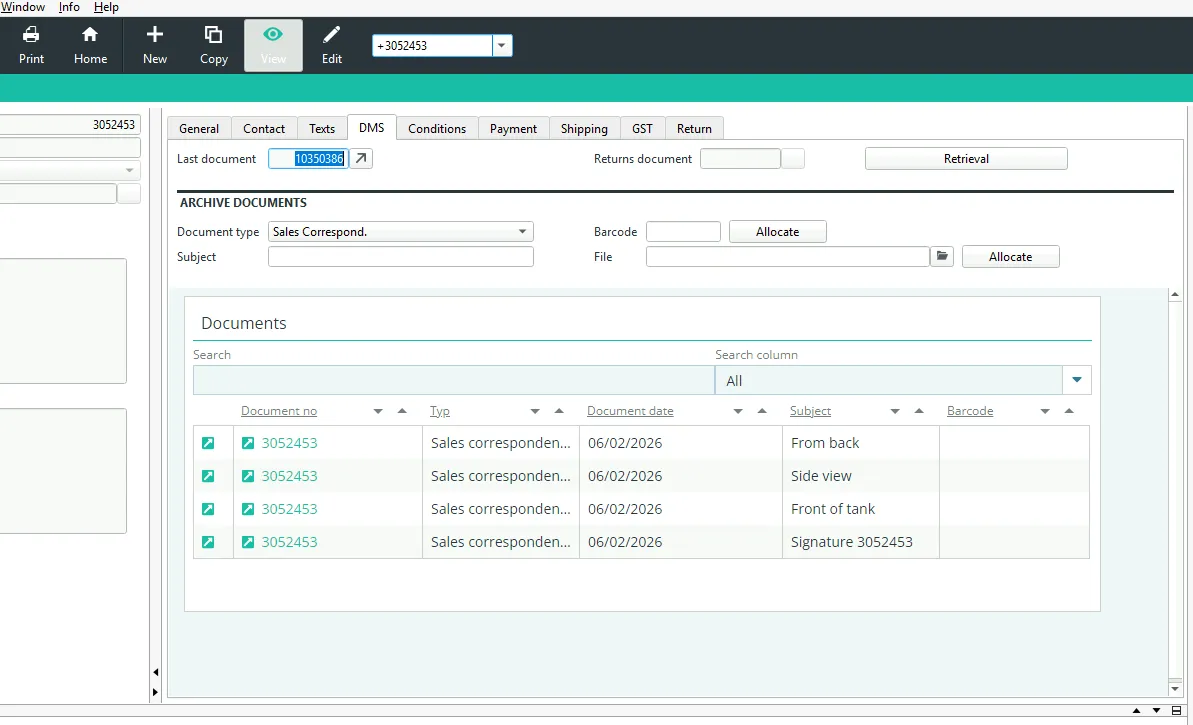Open the +3052453 record dropdown
Image resolution: width=1193 pixels, height=725 pixels.
tap(501, 46)
